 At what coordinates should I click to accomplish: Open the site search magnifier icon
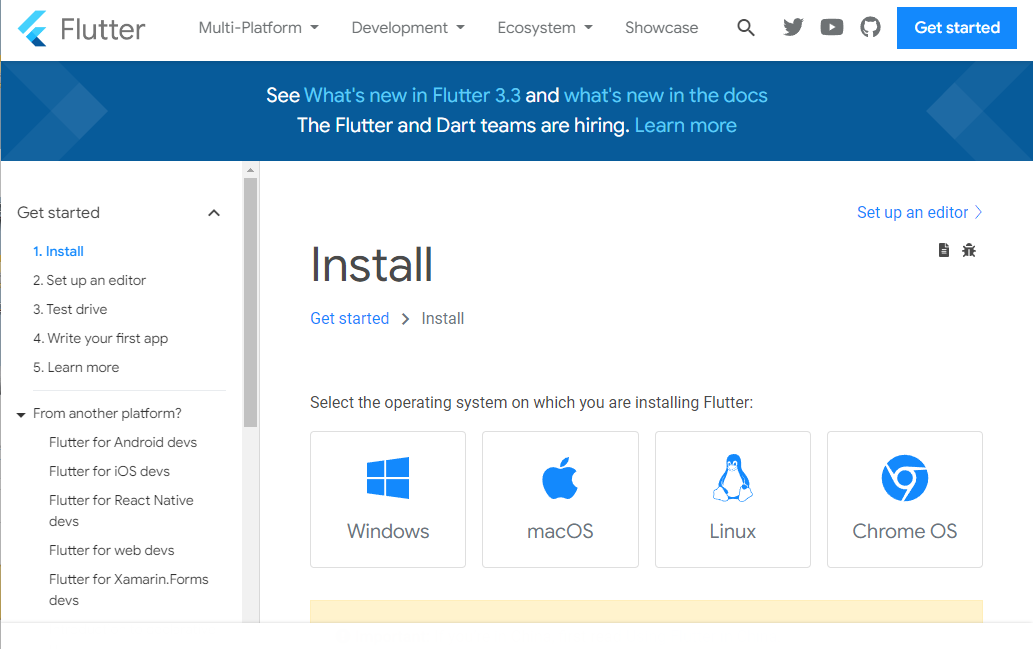coord(746,28)
